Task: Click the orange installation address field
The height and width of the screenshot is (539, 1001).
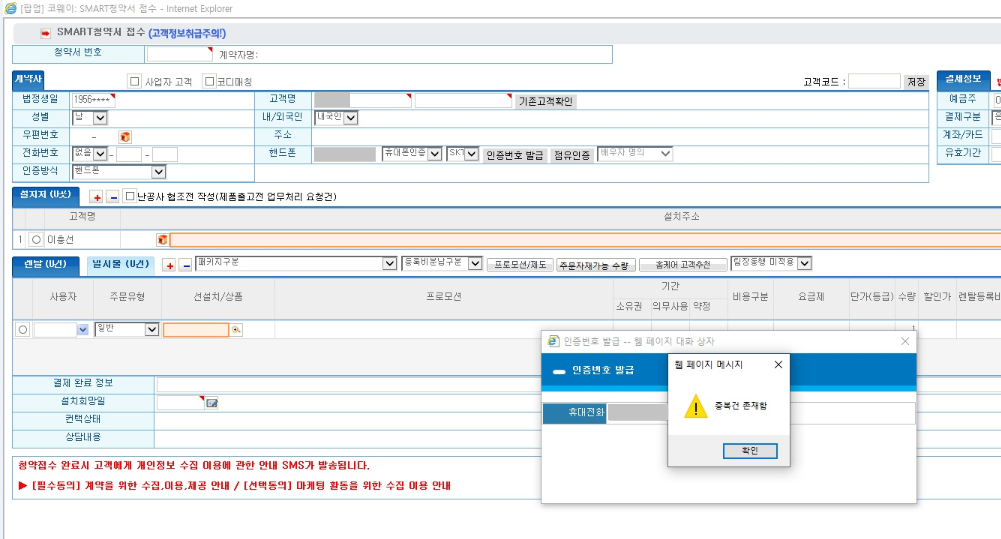Action: click(585, 240)
